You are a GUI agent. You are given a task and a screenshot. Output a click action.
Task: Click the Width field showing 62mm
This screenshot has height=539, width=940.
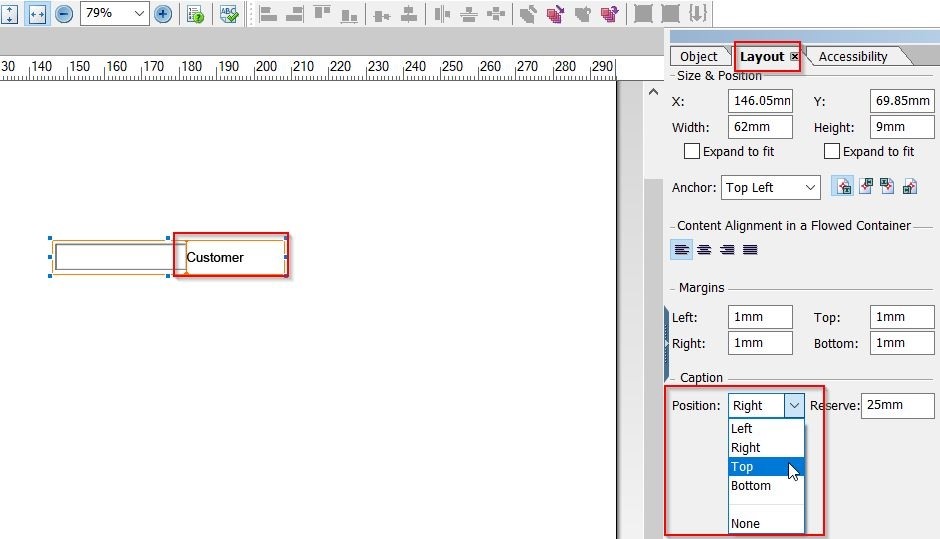760,127
